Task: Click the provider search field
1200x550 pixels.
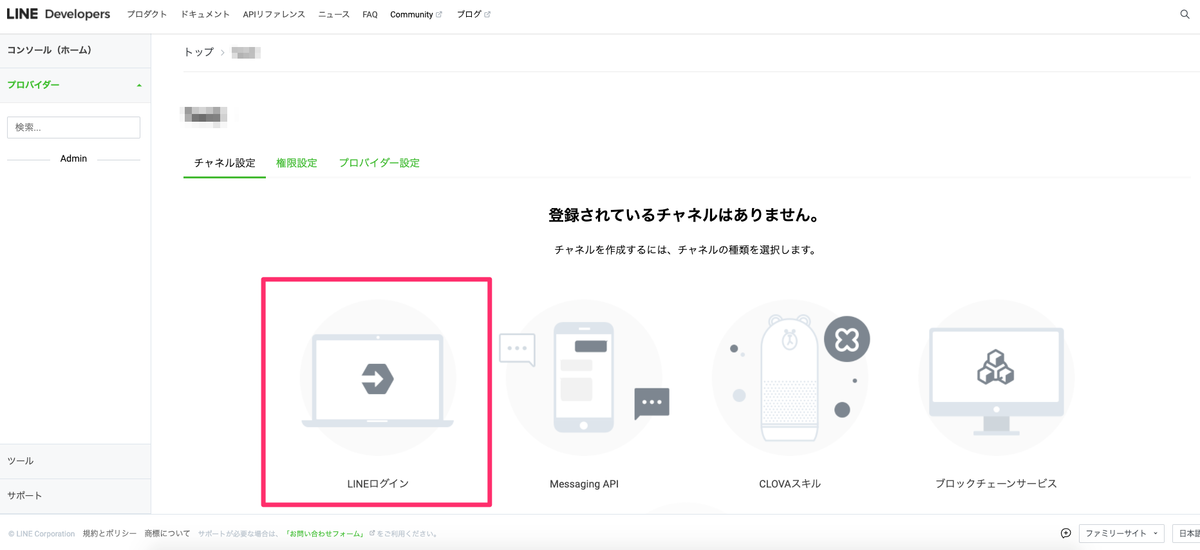Action: (x=74, y=127)
